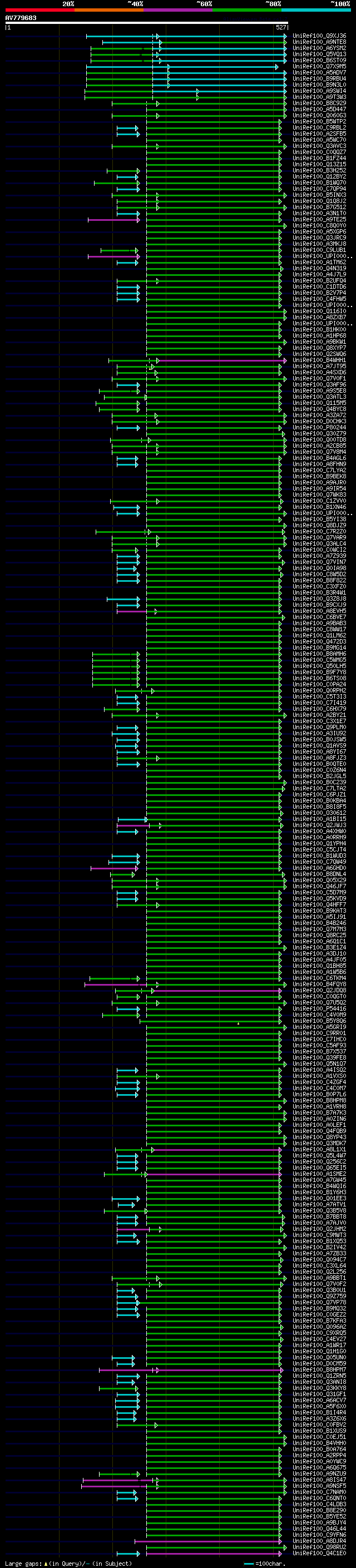Screen dimensions: 356x1568
Task: Choose hit UniRef100_B8C929
Action: pos(319,103)
